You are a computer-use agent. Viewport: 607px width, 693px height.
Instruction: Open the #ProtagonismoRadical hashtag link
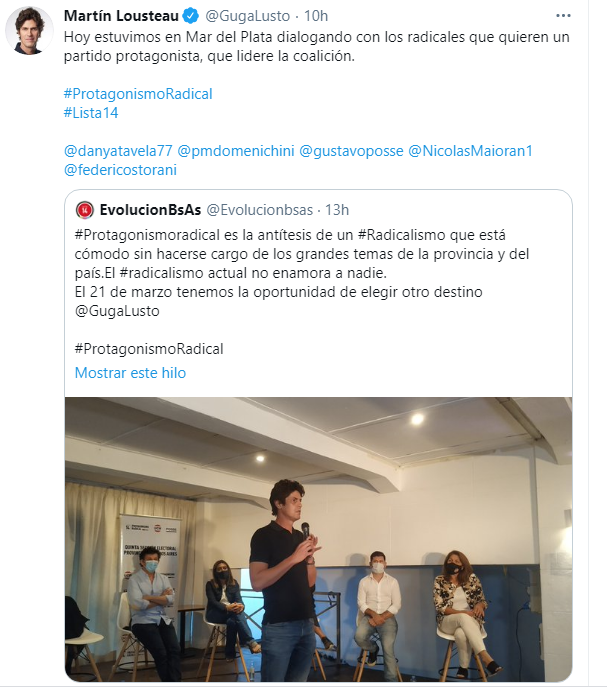(138, 94)
